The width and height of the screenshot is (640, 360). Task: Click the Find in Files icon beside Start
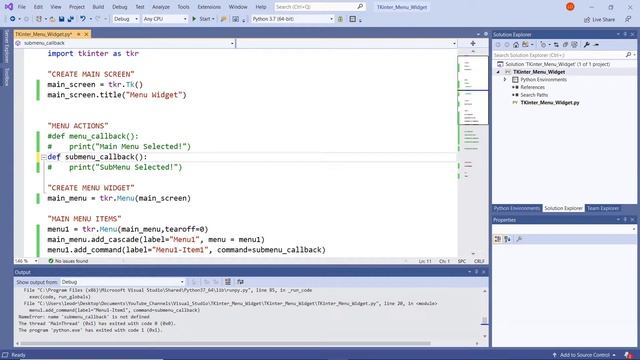pos(223,19)
